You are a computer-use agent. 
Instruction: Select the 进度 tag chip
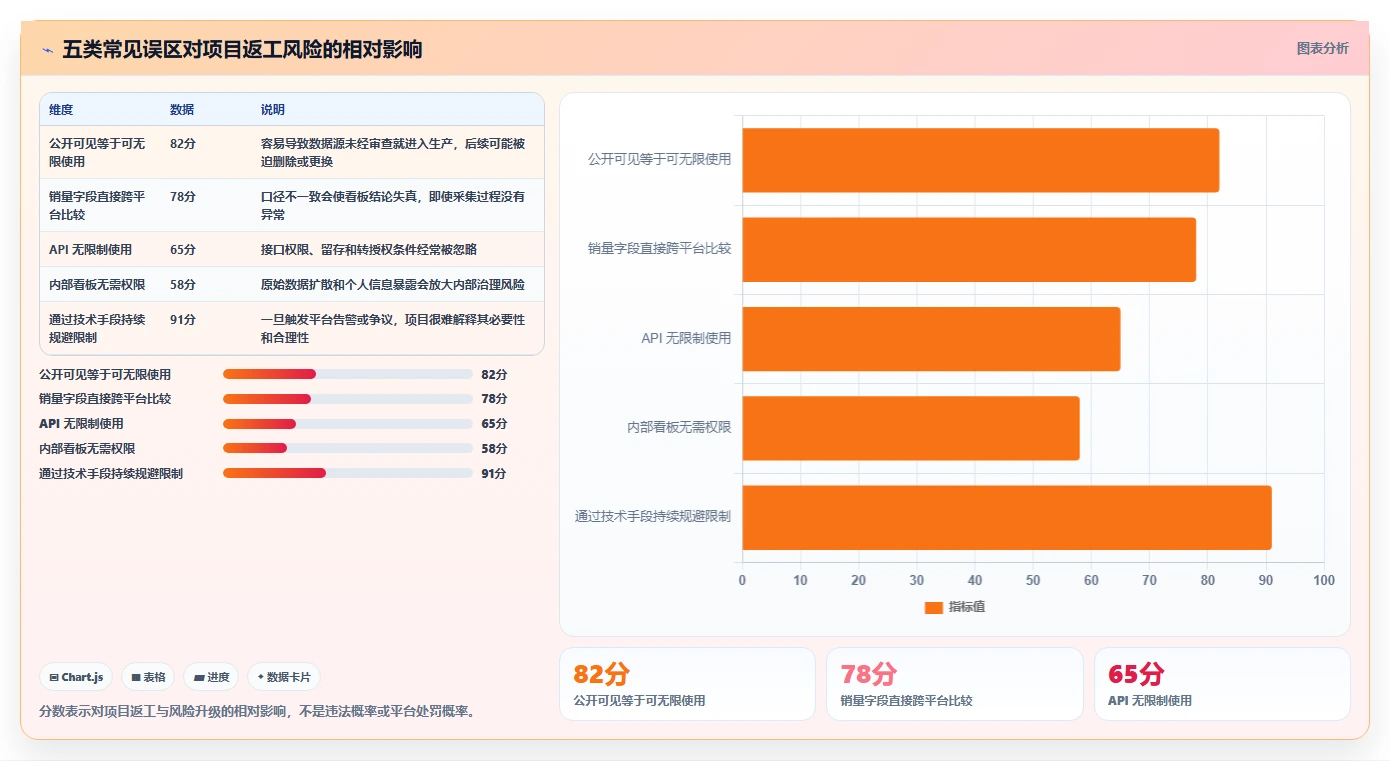(211, 677)
